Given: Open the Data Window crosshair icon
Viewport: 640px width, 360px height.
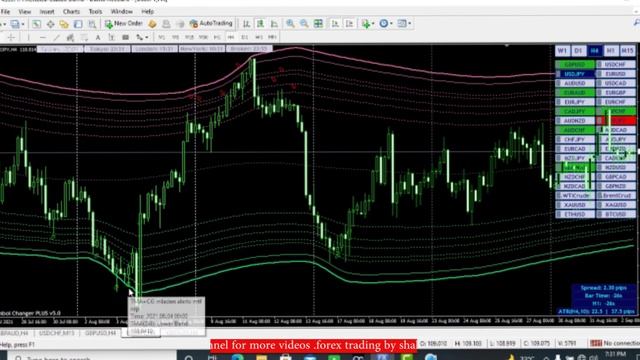Looking at the screenshot, I should pyautogui.click(x=50, y=24).
